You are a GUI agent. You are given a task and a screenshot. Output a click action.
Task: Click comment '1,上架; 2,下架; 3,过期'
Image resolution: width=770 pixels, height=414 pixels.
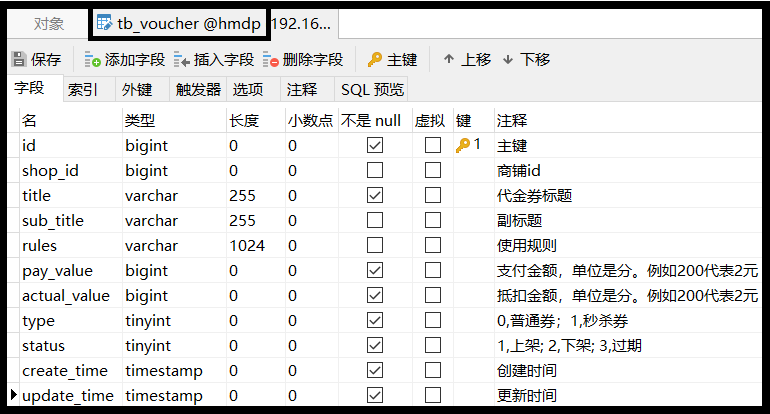point(569,346)
